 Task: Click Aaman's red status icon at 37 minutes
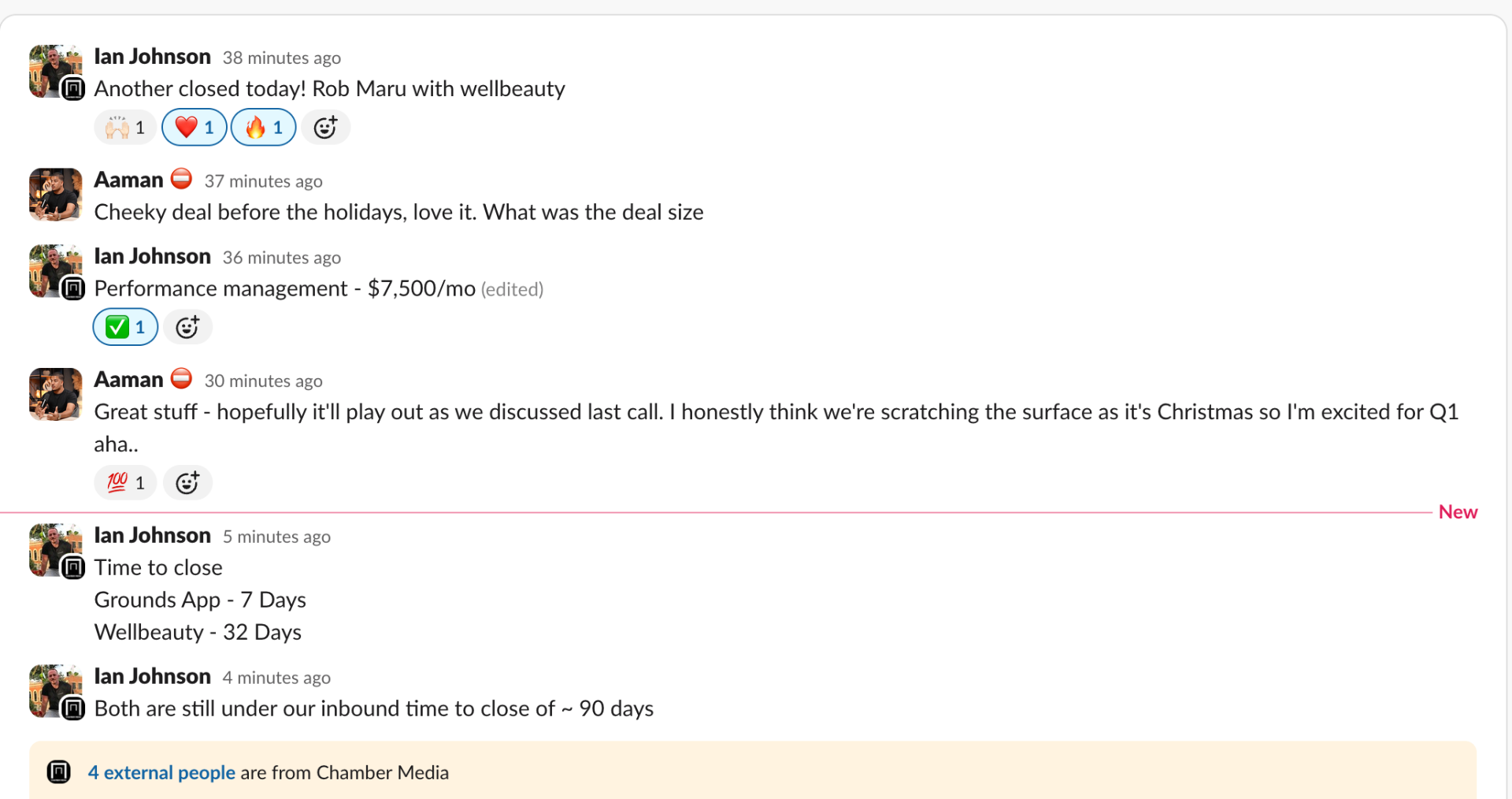(x=182, y=180)
